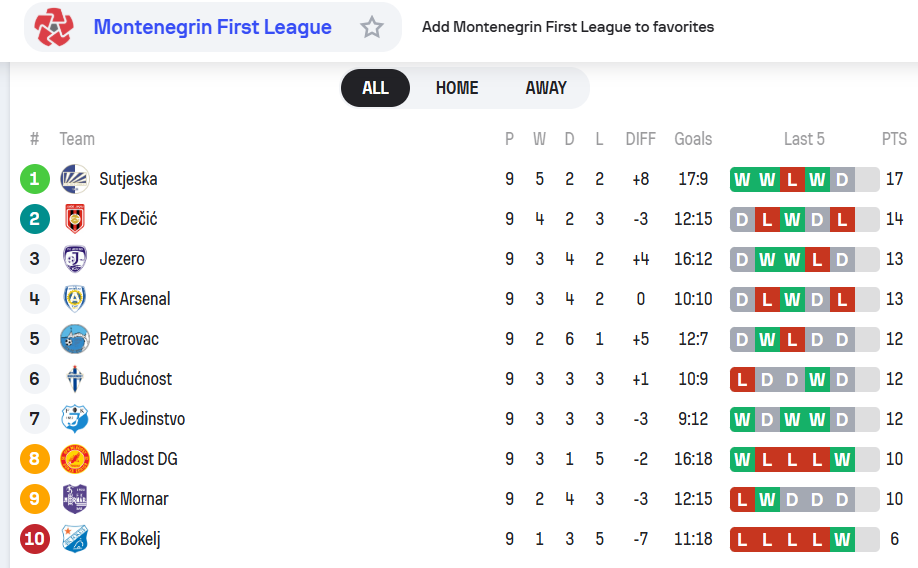The width and height of the screenshot is (918, 568).
Task: Click Sutjeska's red L result box
Action: pos(792,179)
